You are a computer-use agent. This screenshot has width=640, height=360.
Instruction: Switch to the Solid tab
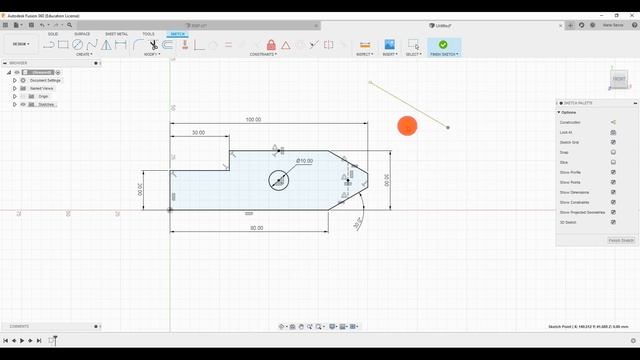tap(53, 34)
